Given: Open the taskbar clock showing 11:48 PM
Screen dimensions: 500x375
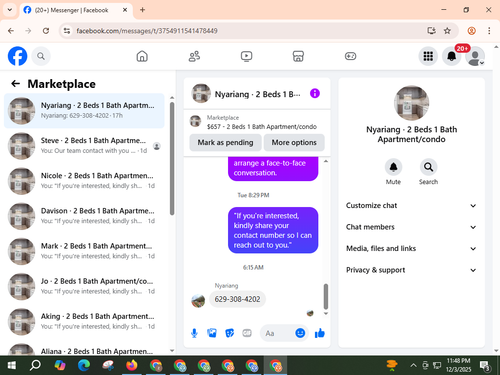Looking at the screenshot, I should (x=458, y=365).
